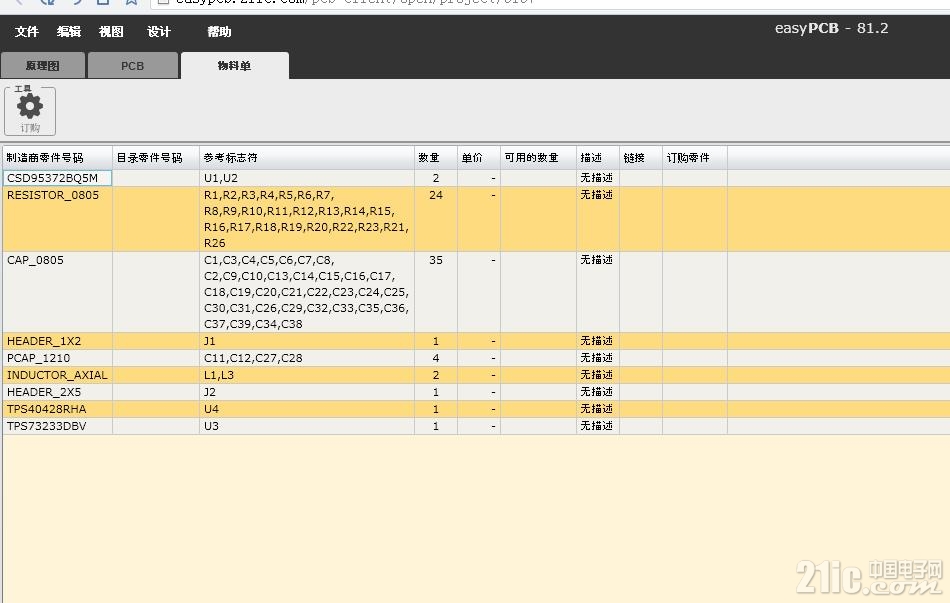Click 无描述 in the TPS40428RHA row

tap(597, 409)
